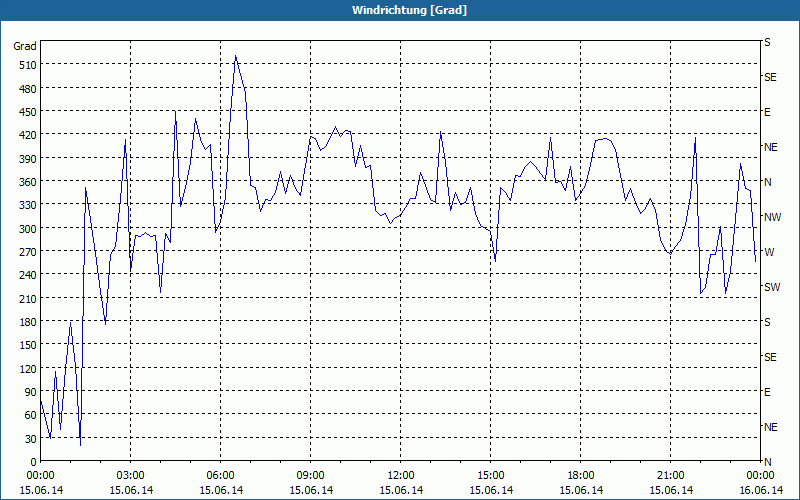Click the y-axis value 480
Screen dimensions: 800x500
coord(28,88)
